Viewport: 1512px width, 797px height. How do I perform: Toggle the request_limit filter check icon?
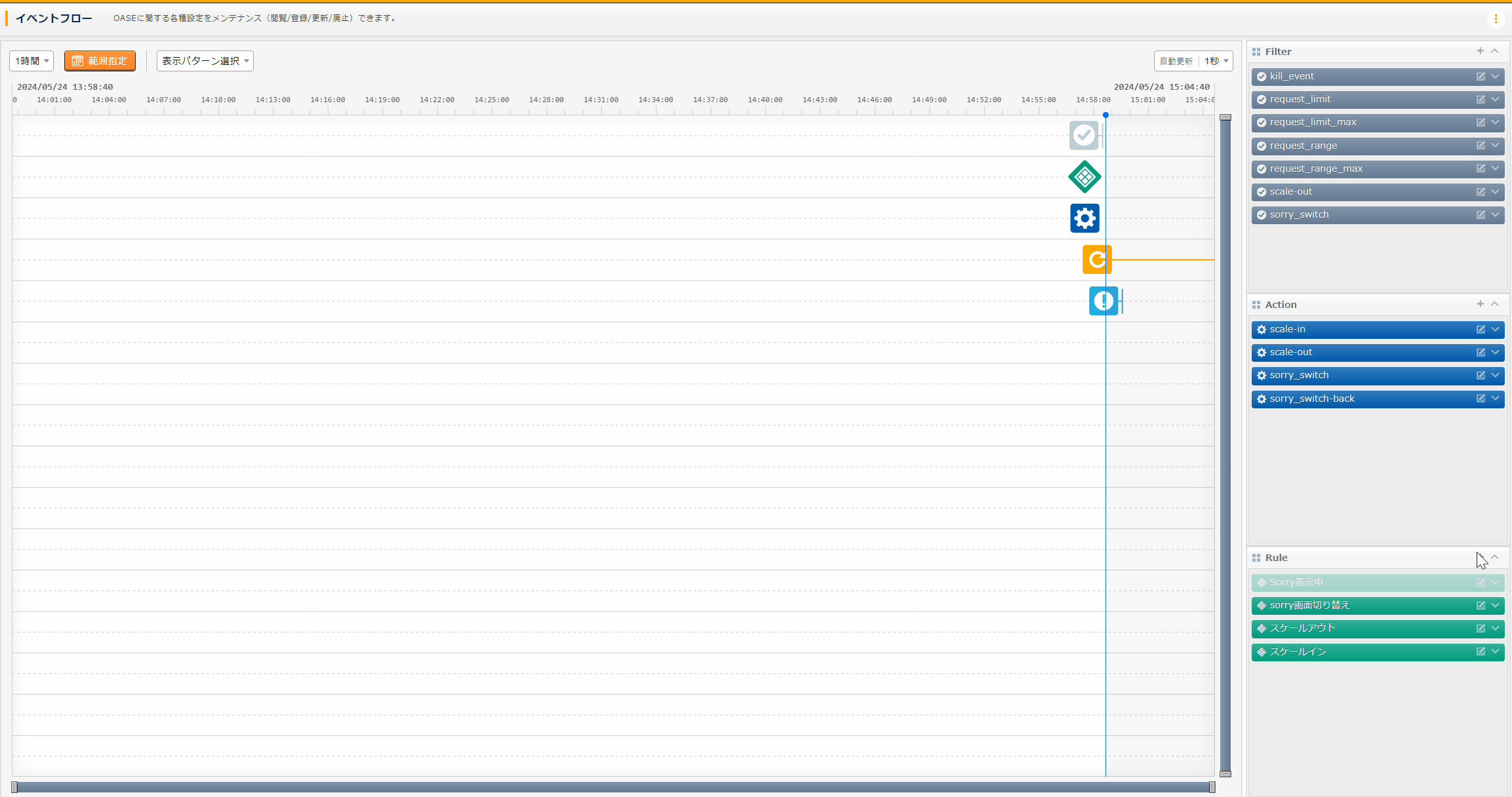(1262, 100)
